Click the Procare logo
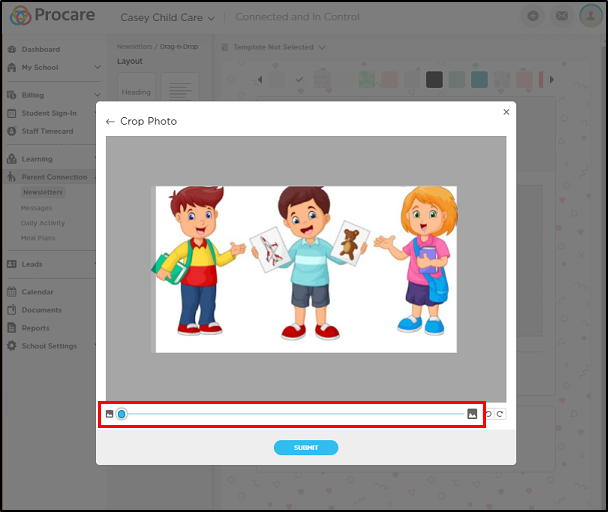The image size is (608, 512). [52, 16]
